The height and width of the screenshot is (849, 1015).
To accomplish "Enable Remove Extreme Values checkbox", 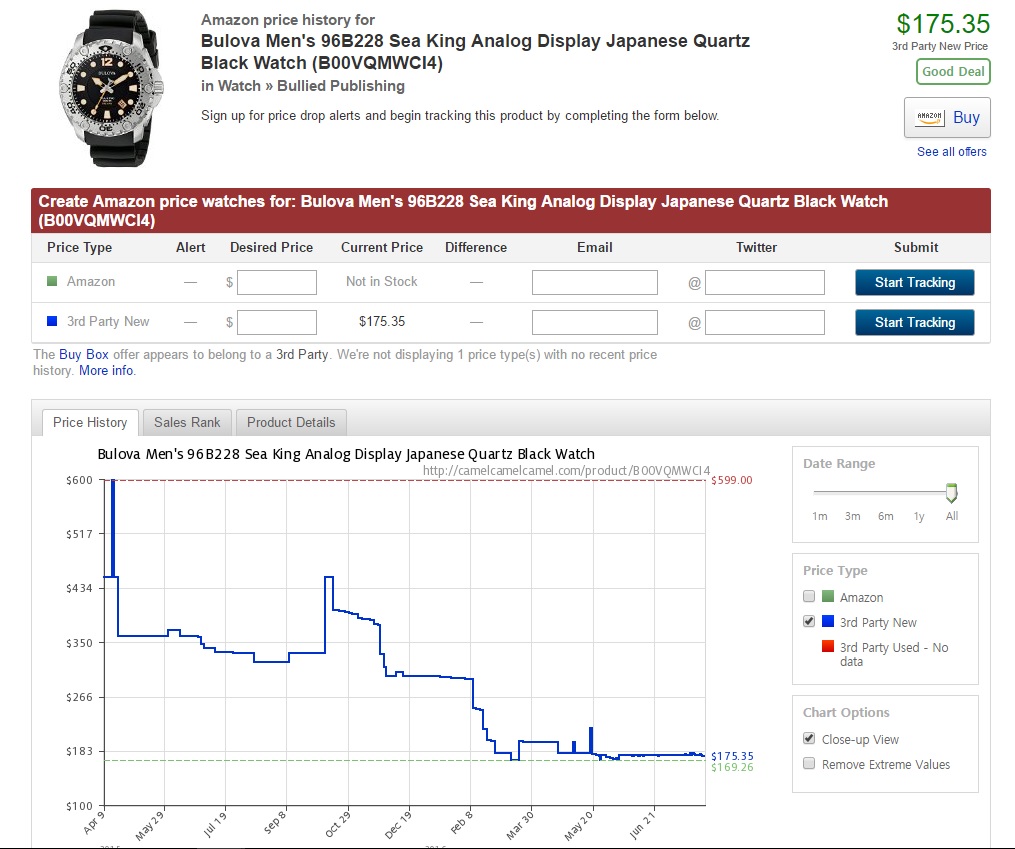I will [x=809, y=764].
